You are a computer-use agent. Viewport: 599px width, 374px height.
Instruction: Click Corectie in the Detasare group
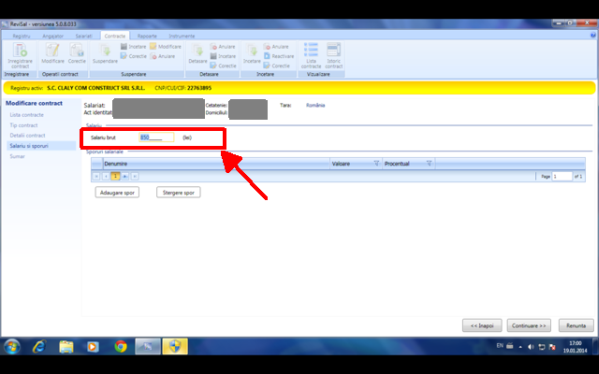coord(223,66)
